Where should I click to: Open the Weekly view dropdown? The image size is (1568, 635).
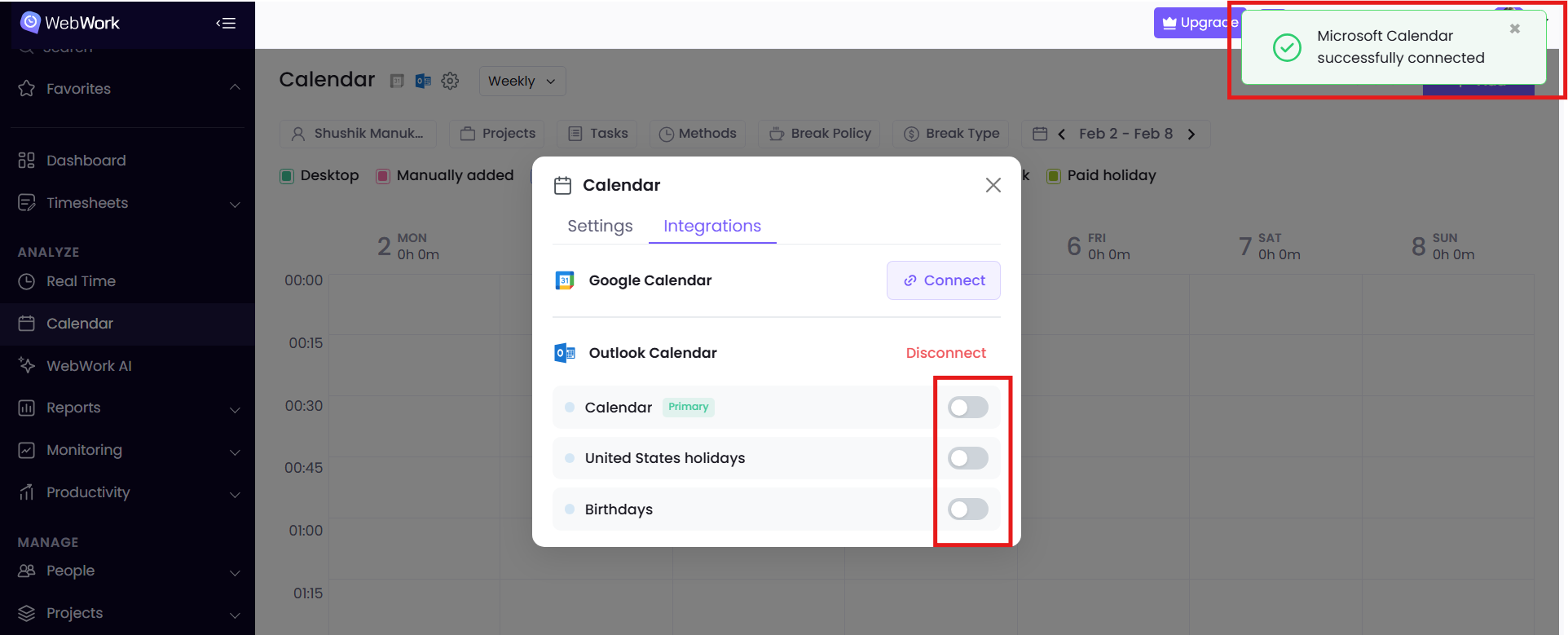(x=522, y=81)
